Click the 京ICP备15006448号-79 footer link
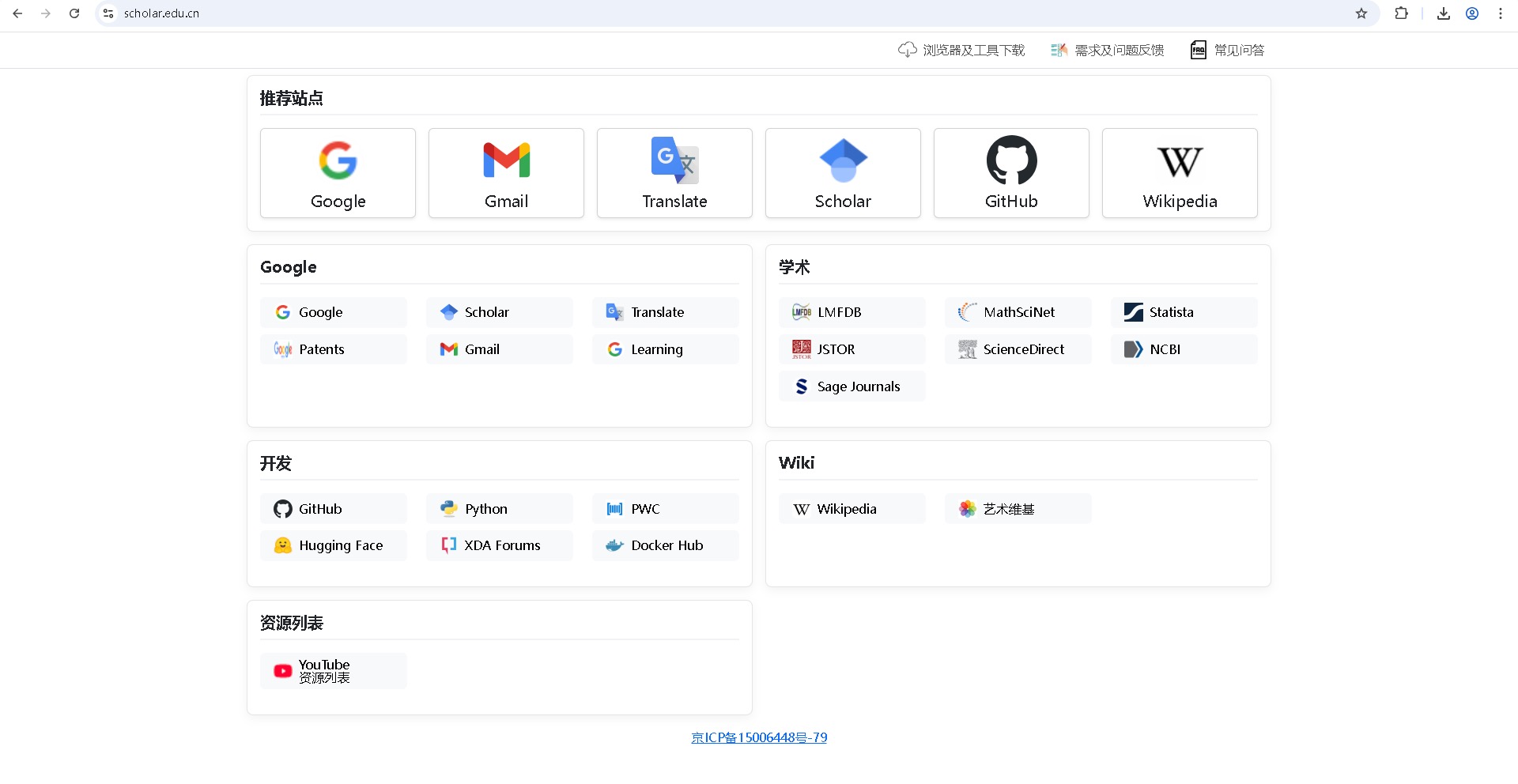The width and height of the screenshot is (1518, 784). click(759, 737)
